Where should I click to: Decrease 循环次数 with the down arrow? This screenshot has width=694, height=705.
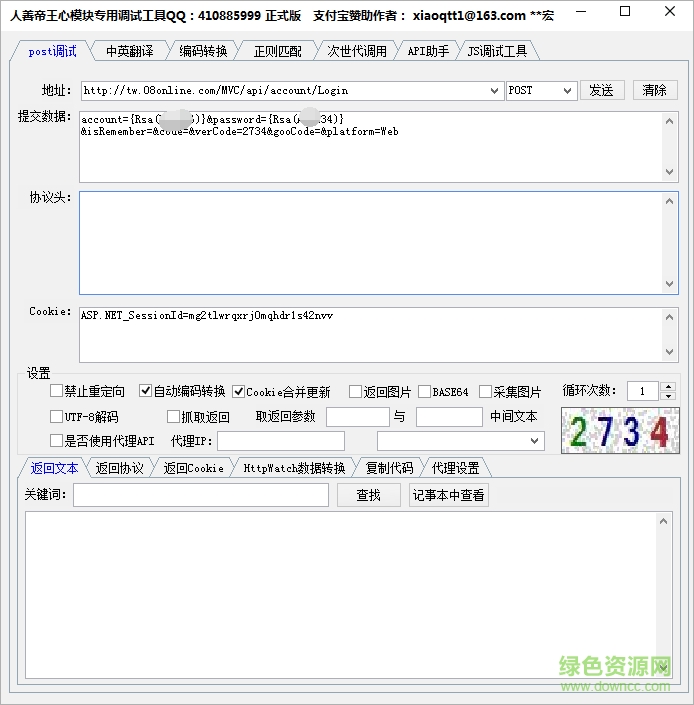click(x=669, y=396)
